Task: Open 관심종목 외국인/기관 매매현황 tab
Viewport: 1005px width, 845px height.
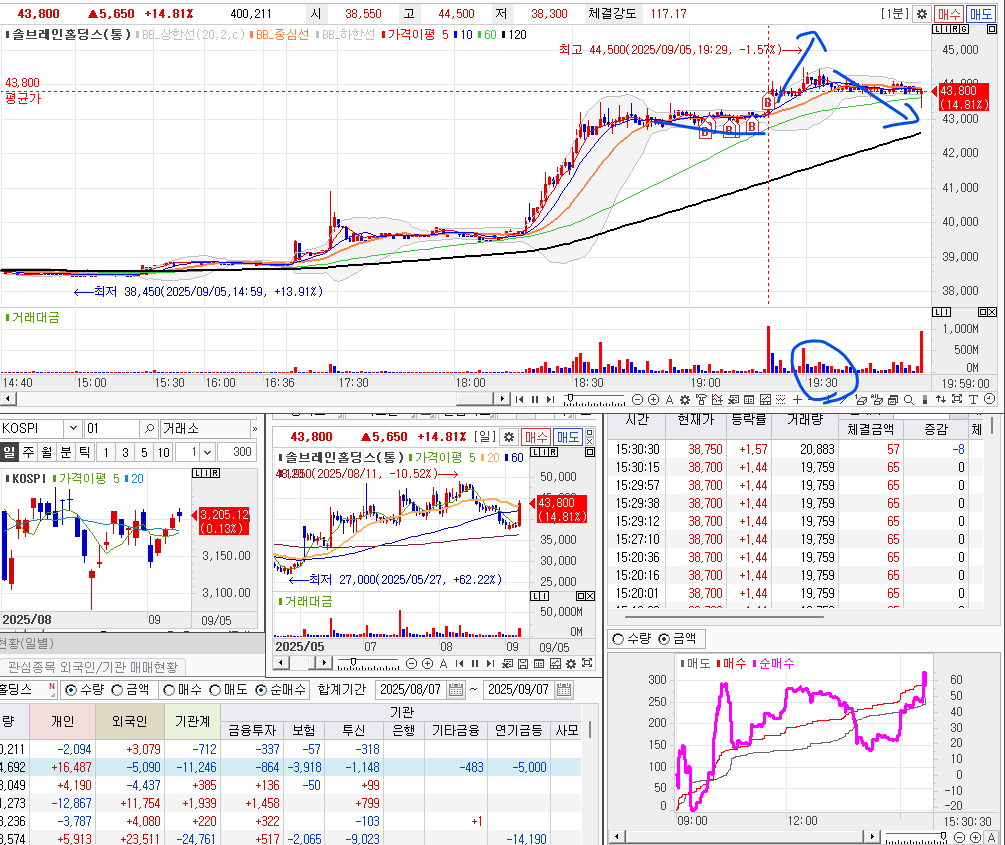Action: (x=93, y=667)
